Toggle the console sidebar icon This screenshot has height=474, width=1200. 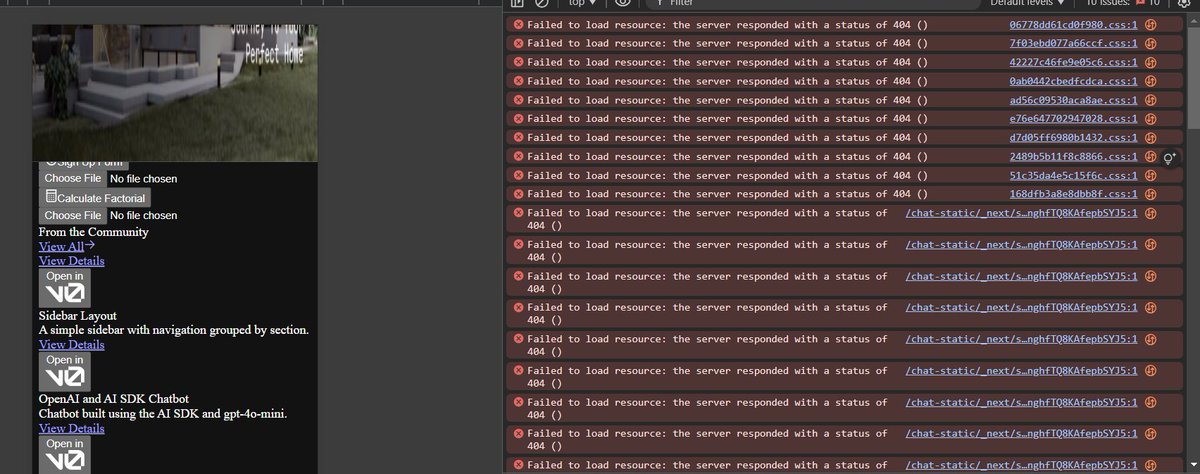(x=517, y=3)
